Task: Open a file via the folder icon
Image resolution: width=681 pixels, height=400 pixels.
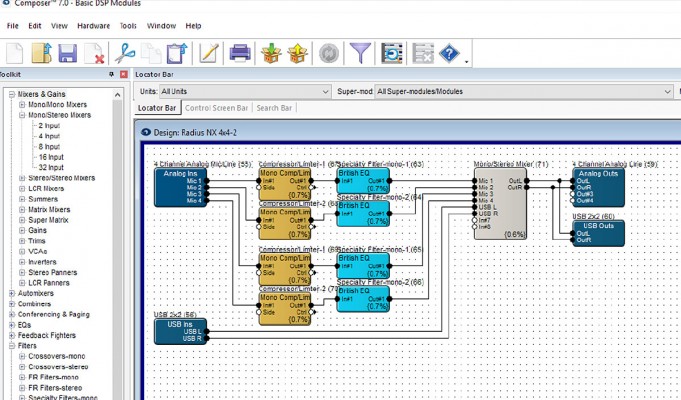Action: [42, 53]
